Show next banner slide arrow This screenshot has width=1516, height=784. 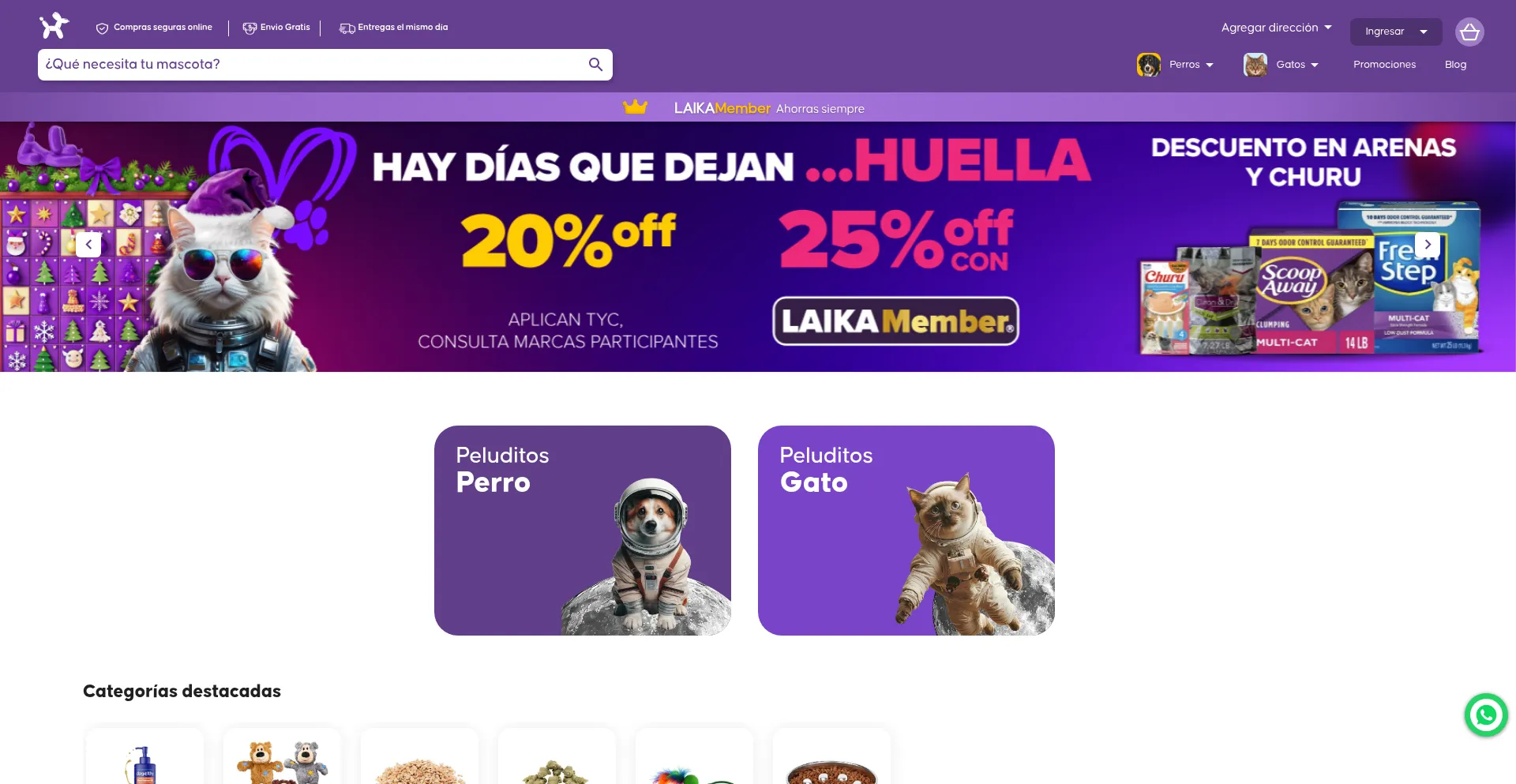[1427, 245]
